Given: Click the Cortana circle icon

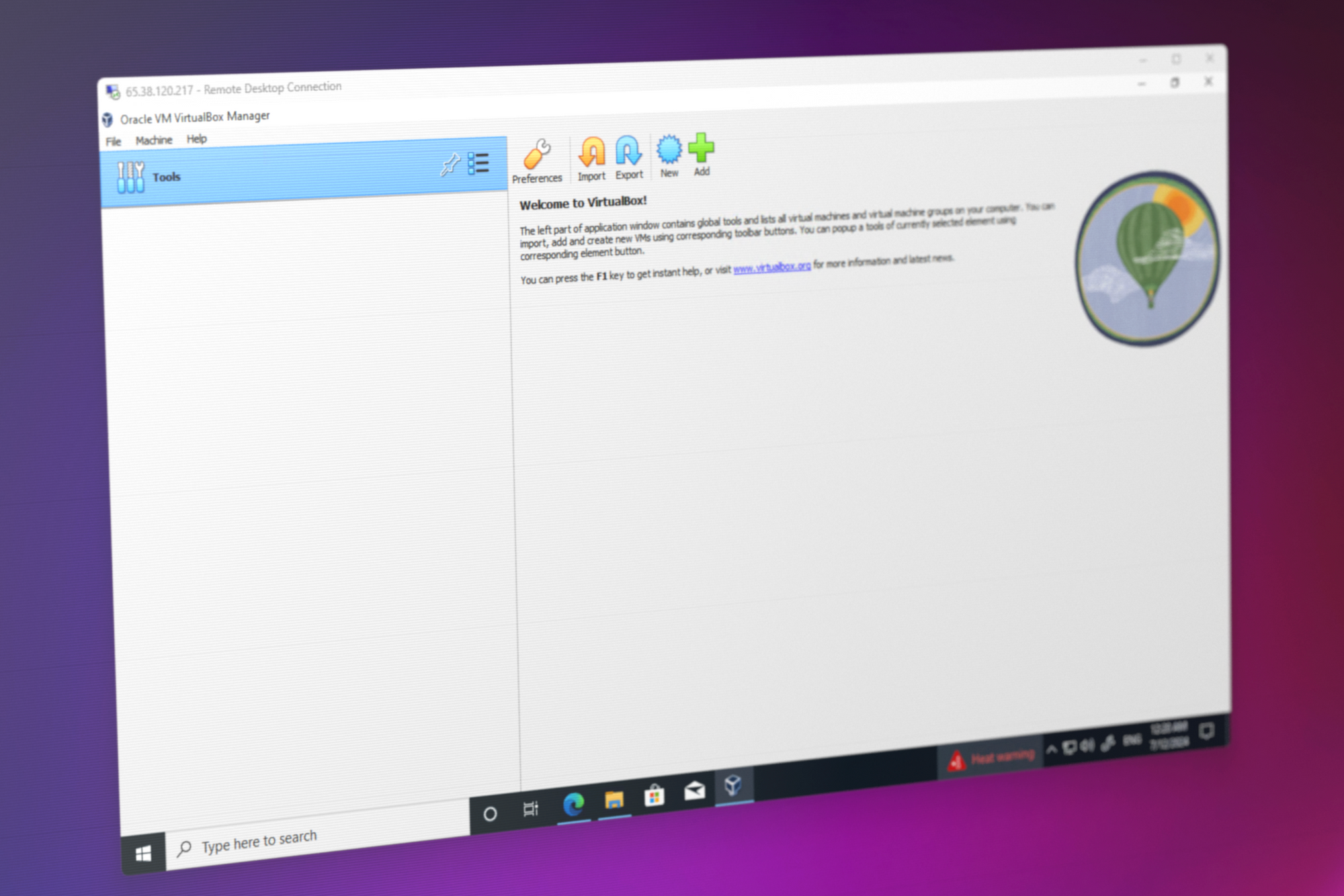Looking at the screenshot, I should click(x=490, y=814).
